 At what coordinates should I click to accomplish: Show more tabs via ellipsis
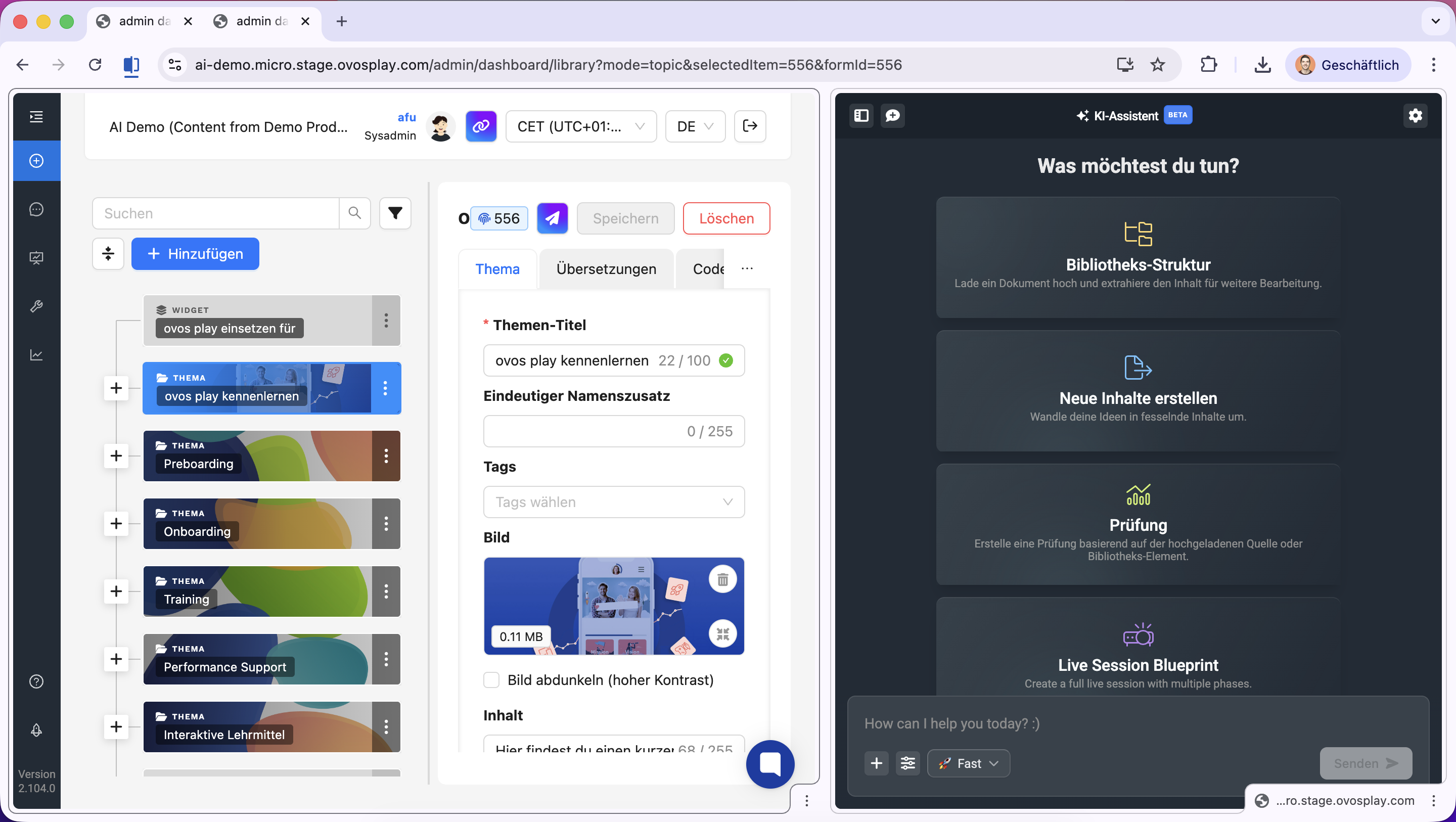[x=747, y=268]
